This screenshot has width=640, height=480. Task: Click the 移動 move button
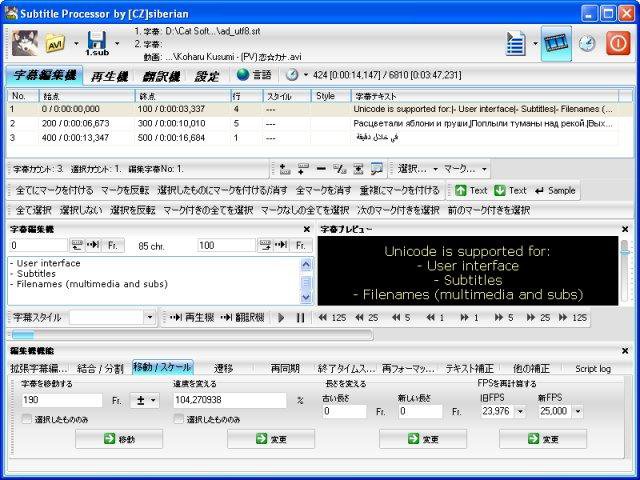[x=119, y=439]
